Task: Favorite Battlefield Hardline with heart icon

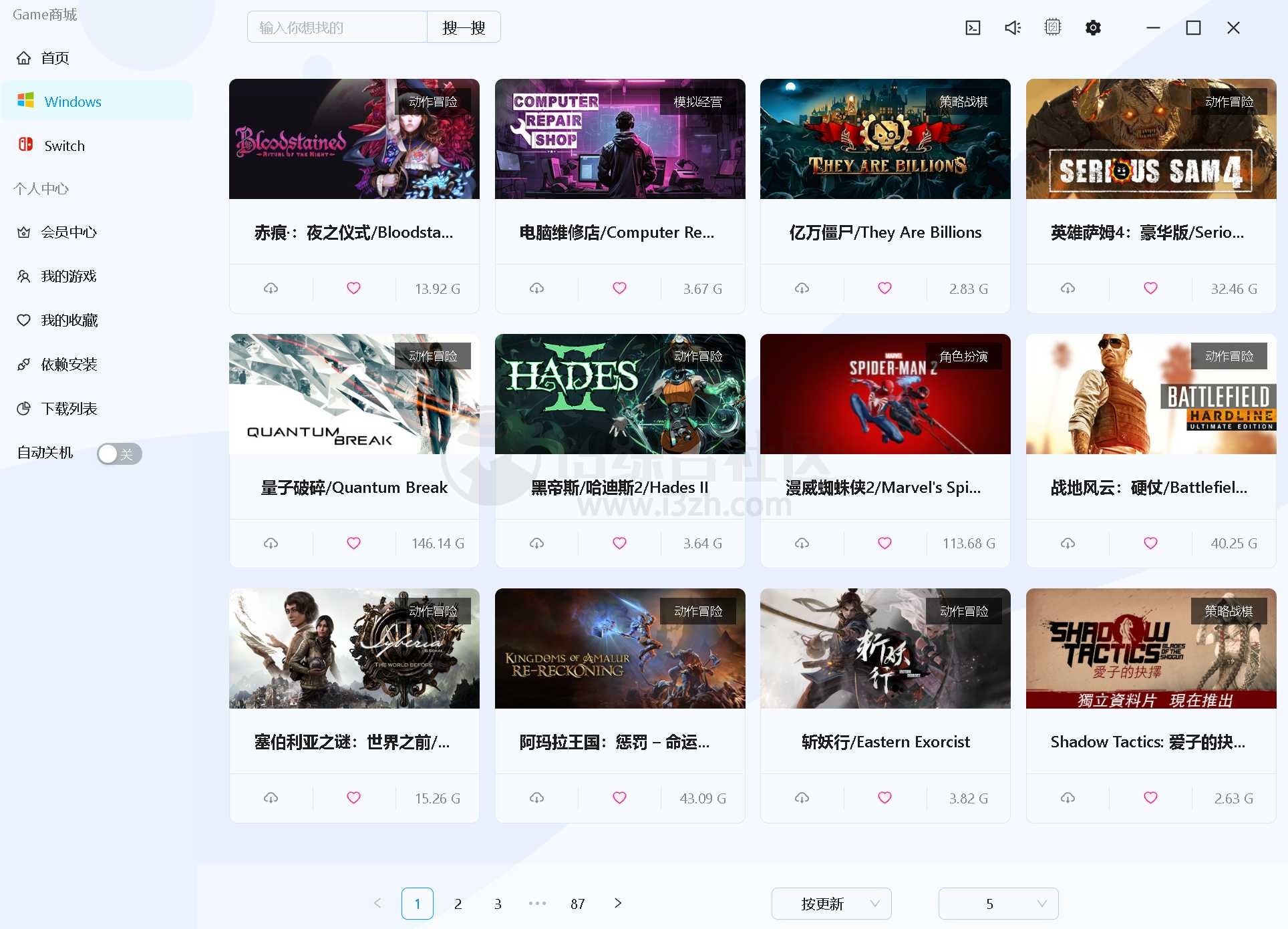Action: click(x=1150, y=544)
